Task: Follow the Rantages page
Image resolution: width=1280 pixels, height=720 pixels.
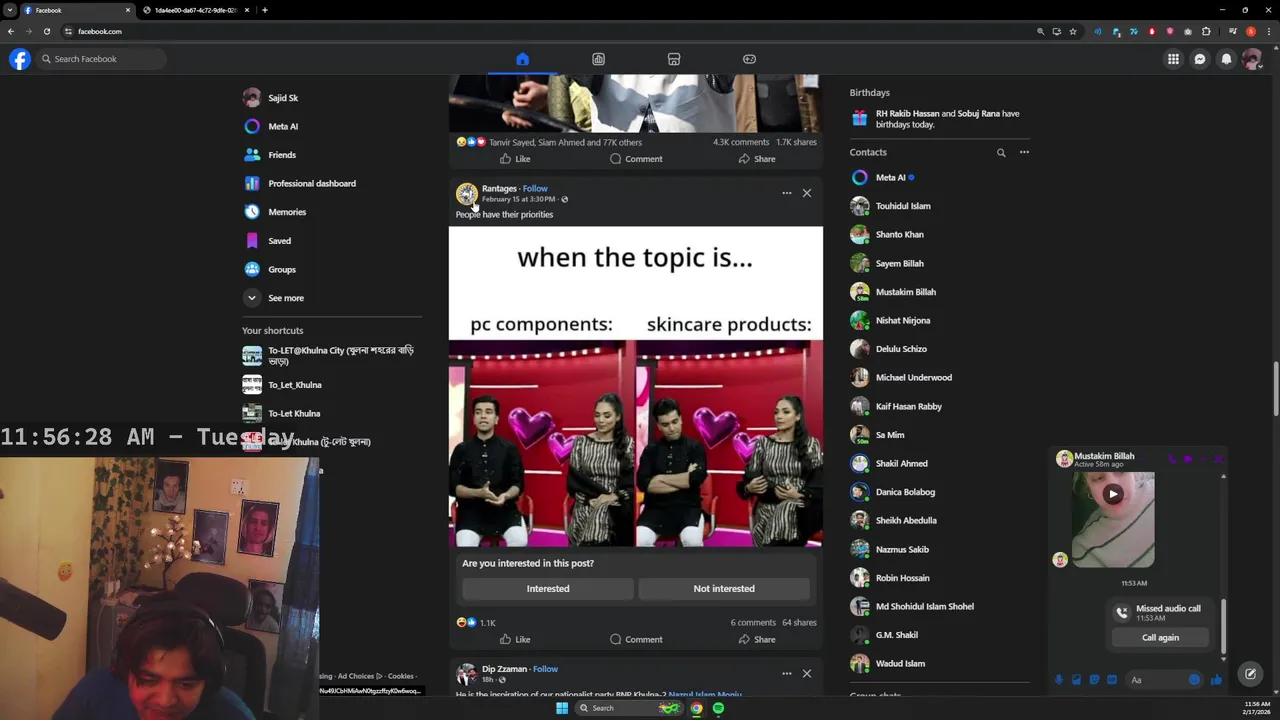Action: [x=535, y=188]
